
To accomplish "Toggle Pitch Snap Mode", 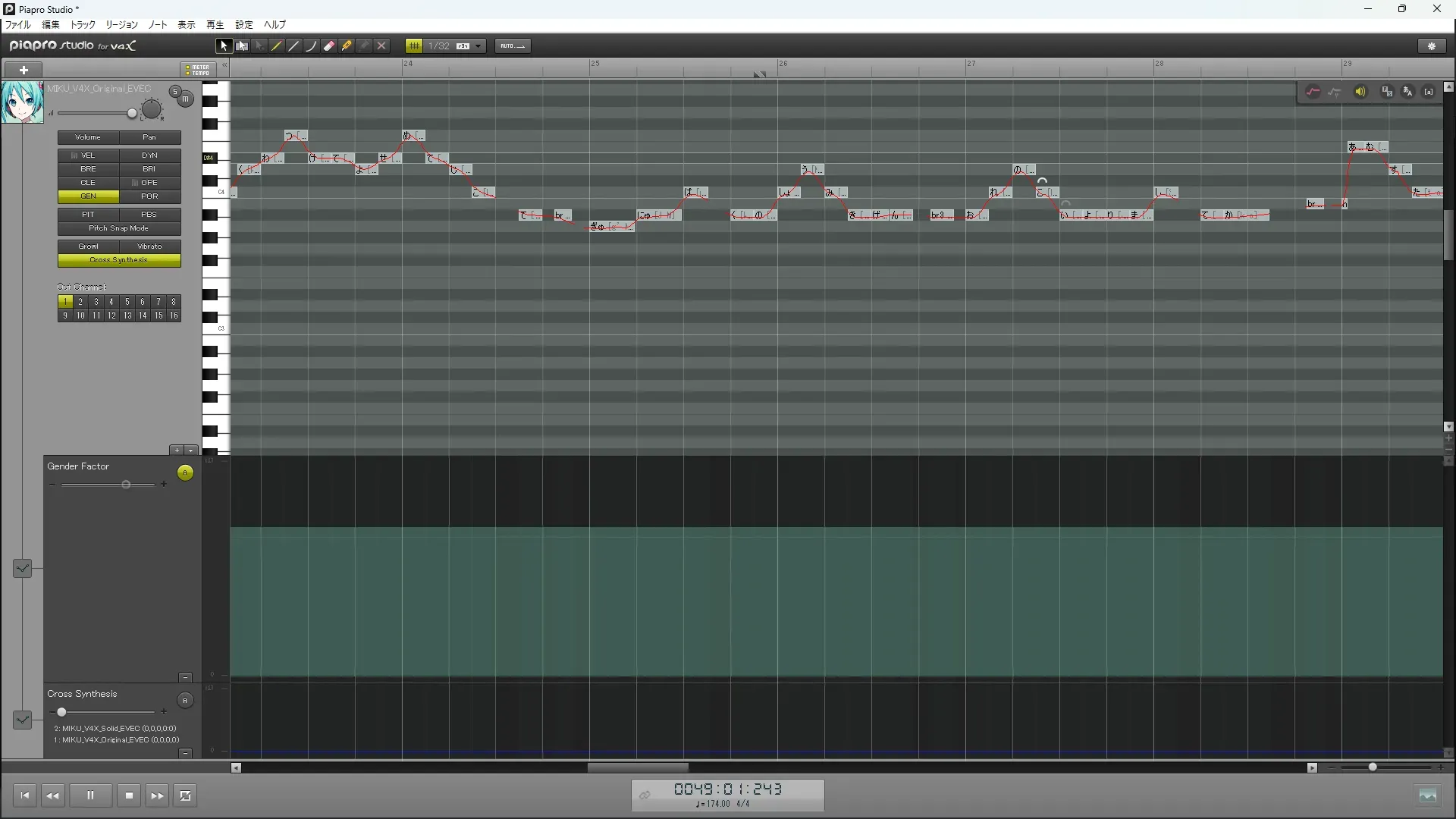I will (x=119, y=228).
